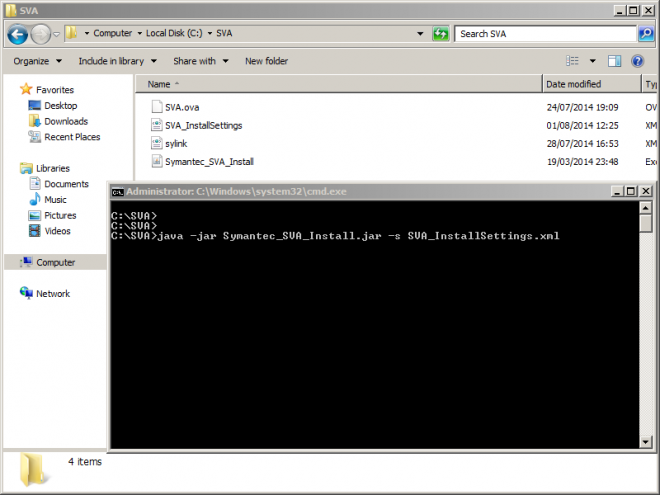Select Network in the navigation pane
660x495 pixels.
coord(53,293)
